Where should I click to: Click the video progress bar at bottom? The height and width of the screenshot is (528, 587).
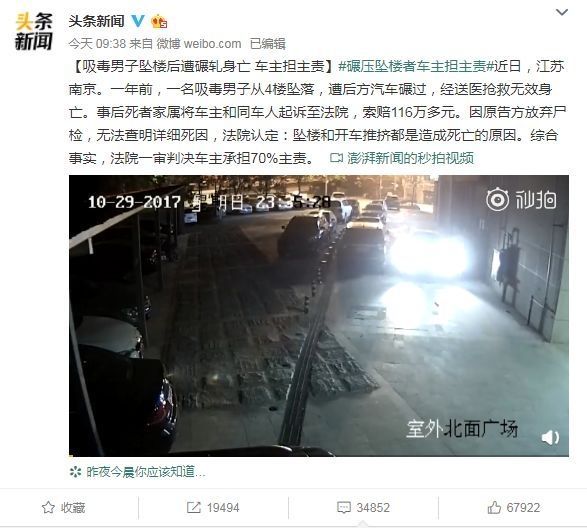coord(319,455)
